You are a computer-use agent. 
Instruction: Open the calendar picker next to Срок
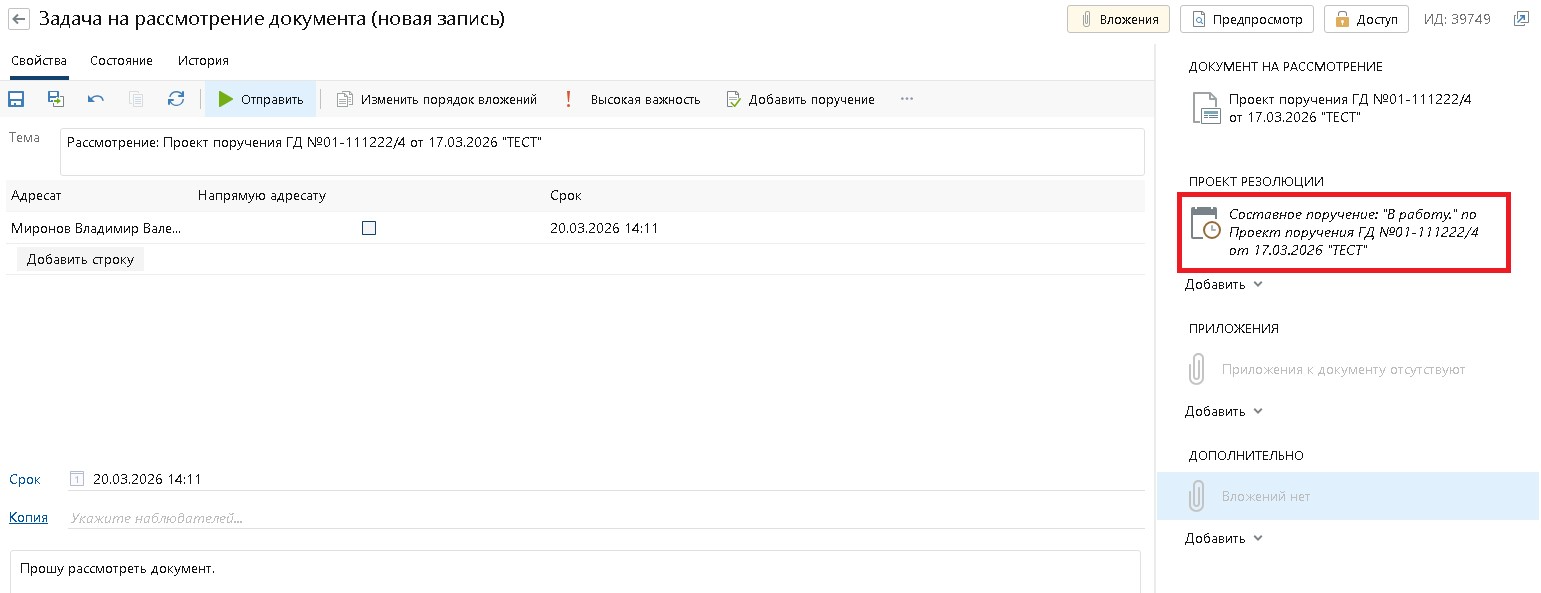(77, 479)
